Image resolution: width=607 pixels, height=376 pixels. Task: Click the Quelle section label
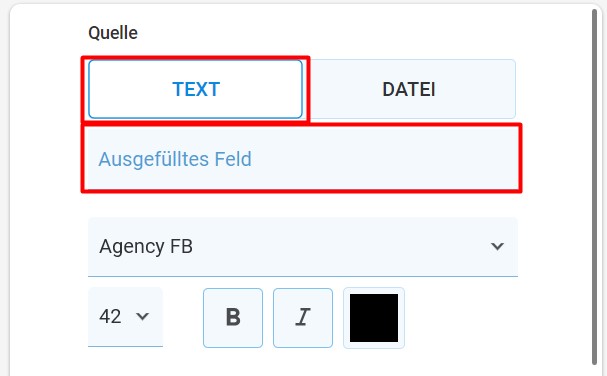[113, 33]
